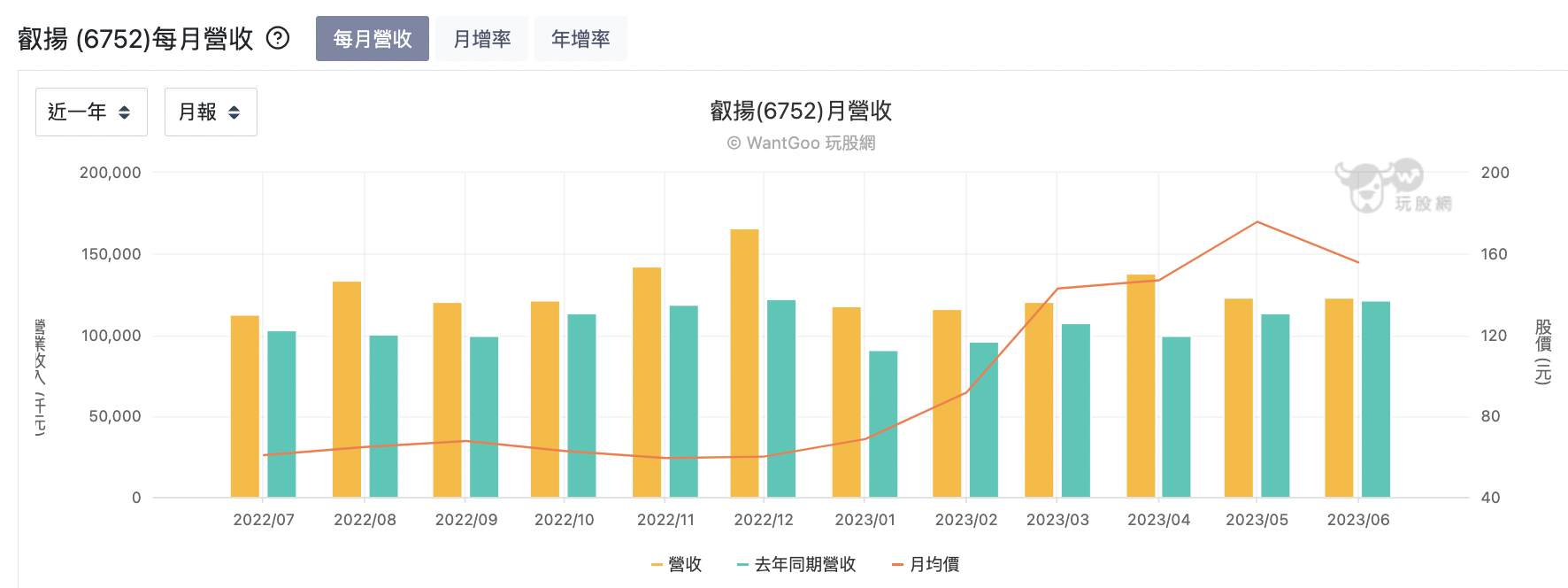Click the 150,000 y-axis label
This screenshot has width=1568, height=588.
click(x=111, y=254)
